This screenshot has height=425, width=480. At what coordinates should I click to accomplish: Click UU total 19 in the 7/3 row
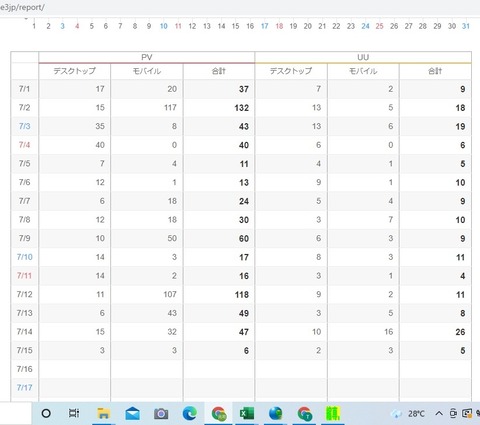(x=460, y=127)
